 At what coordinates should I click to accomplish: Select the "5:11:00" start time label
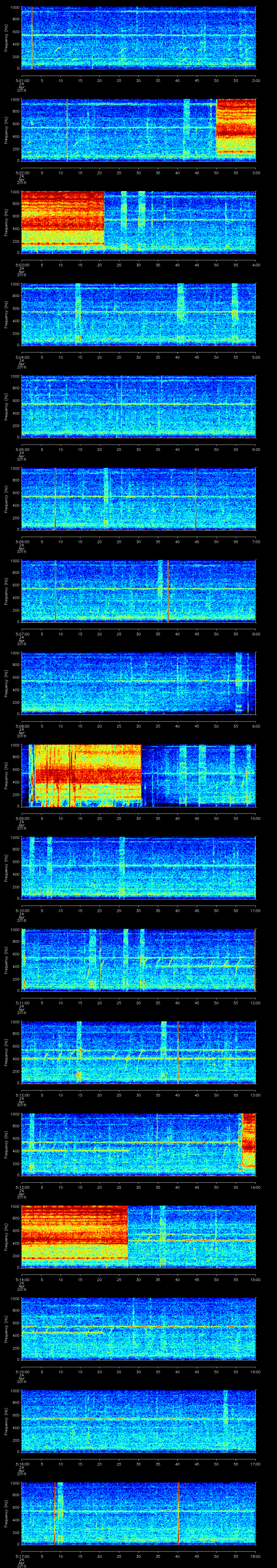pyautogui.click(x=22, y=1003)
